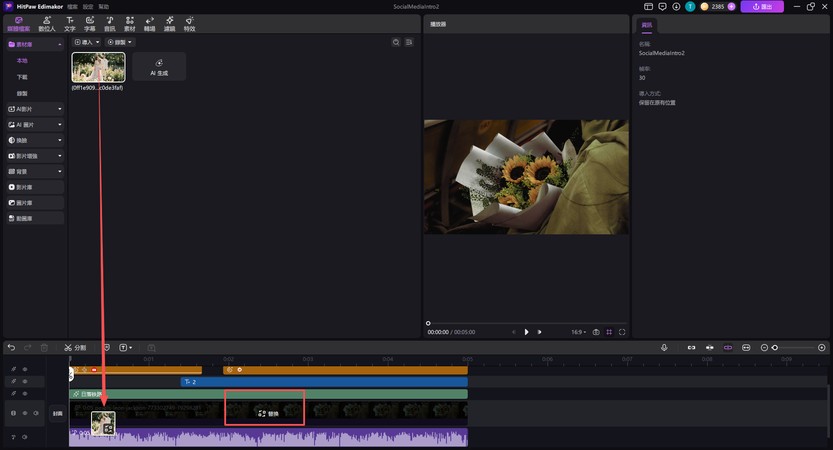Open the 特效 effects panel
Viewport: 833px width, 450px height.
pyautogui.click(x=189, y=23)
